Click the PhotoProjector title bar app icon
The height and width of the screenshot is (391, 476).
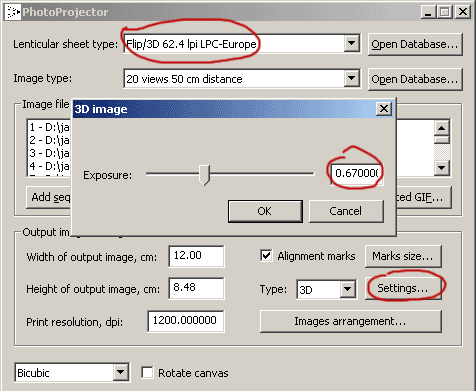coord(13,12)
